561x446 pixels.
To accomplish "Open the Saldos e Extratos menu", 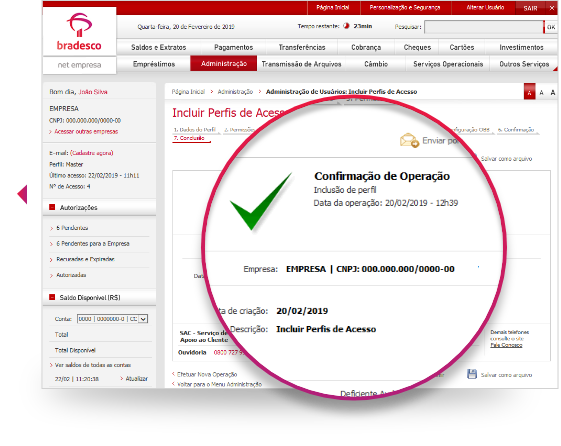I will click(x=158, y=47).
